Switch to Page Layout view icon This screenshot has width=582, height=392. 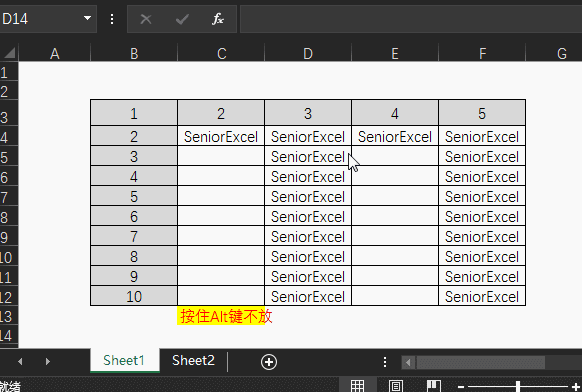pos(396,386)
